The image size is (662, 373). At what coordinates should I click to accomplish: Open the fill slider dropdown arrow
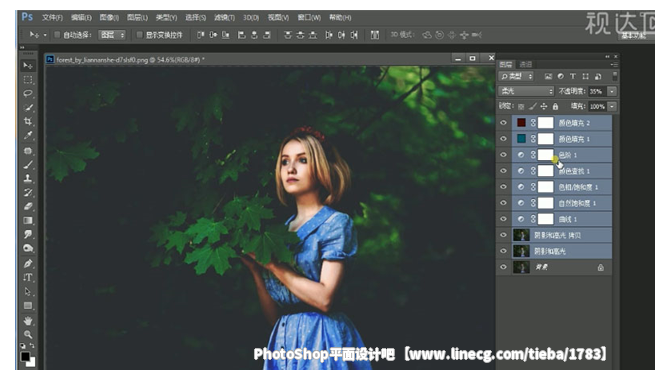coord(612,106)
